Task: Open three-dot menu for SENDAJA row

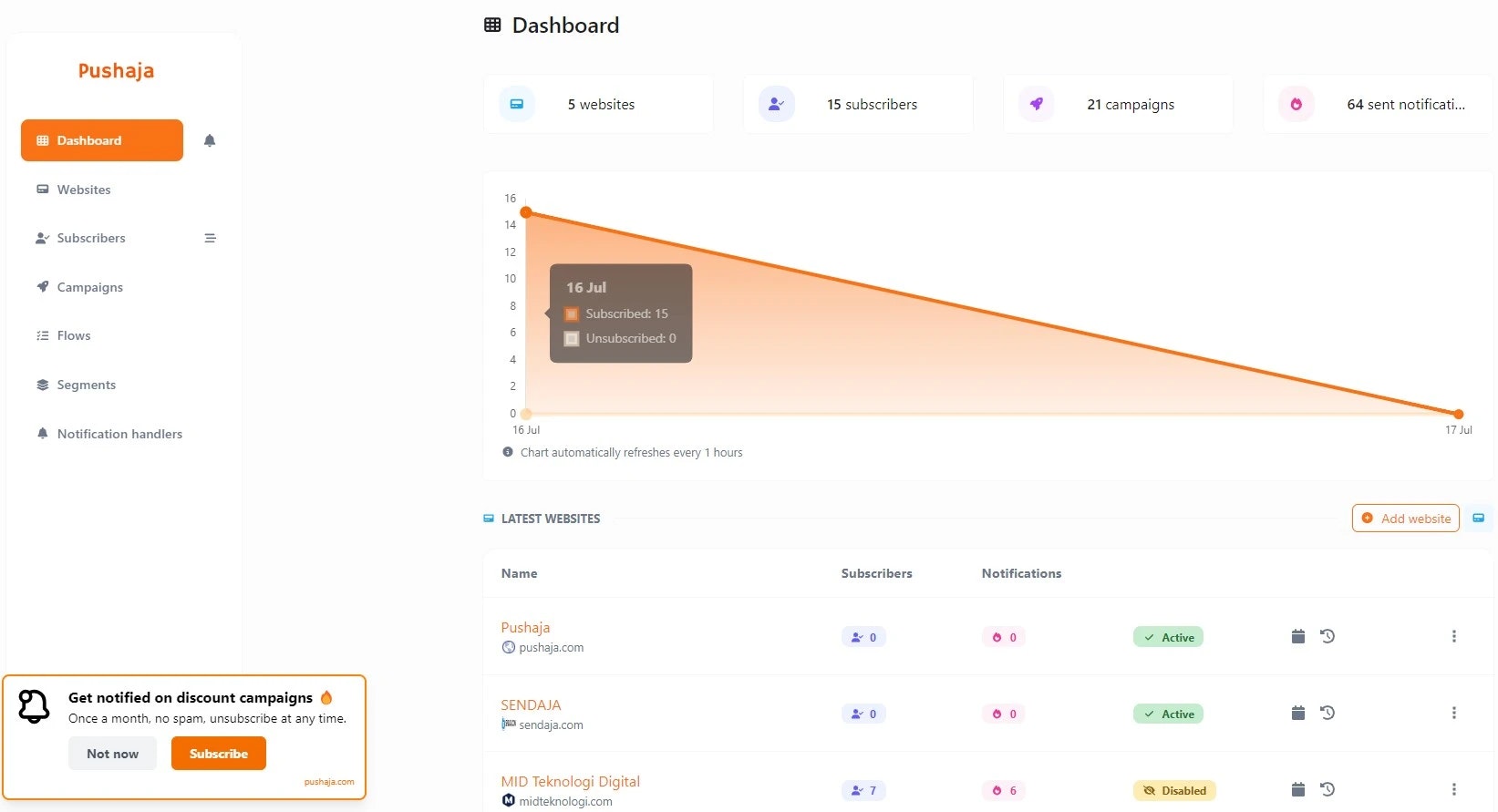Action: [1453, 713]
